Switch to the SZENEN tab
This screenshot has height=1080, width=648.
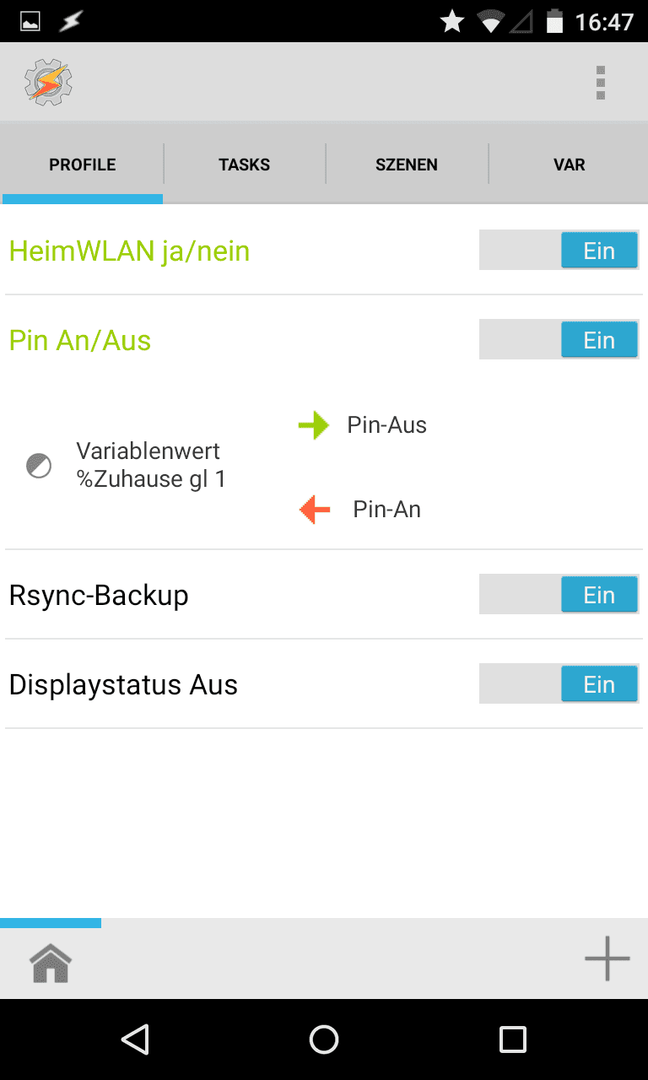click(x=406, y=165)
